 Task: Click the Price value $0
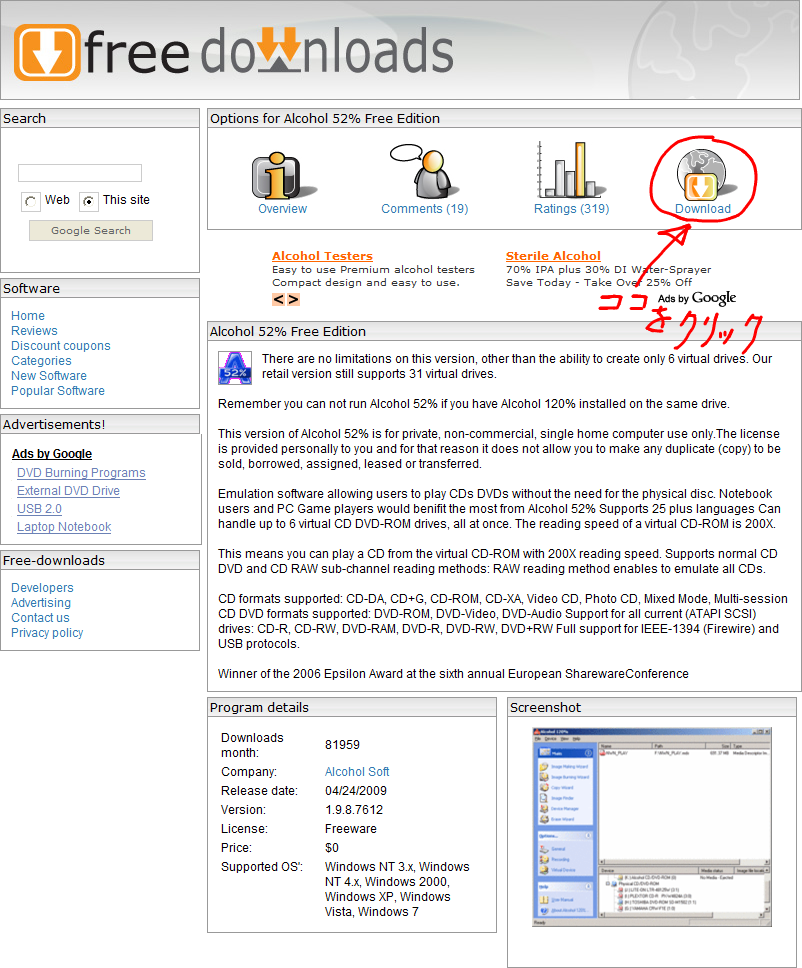click(x=332, y=848)
